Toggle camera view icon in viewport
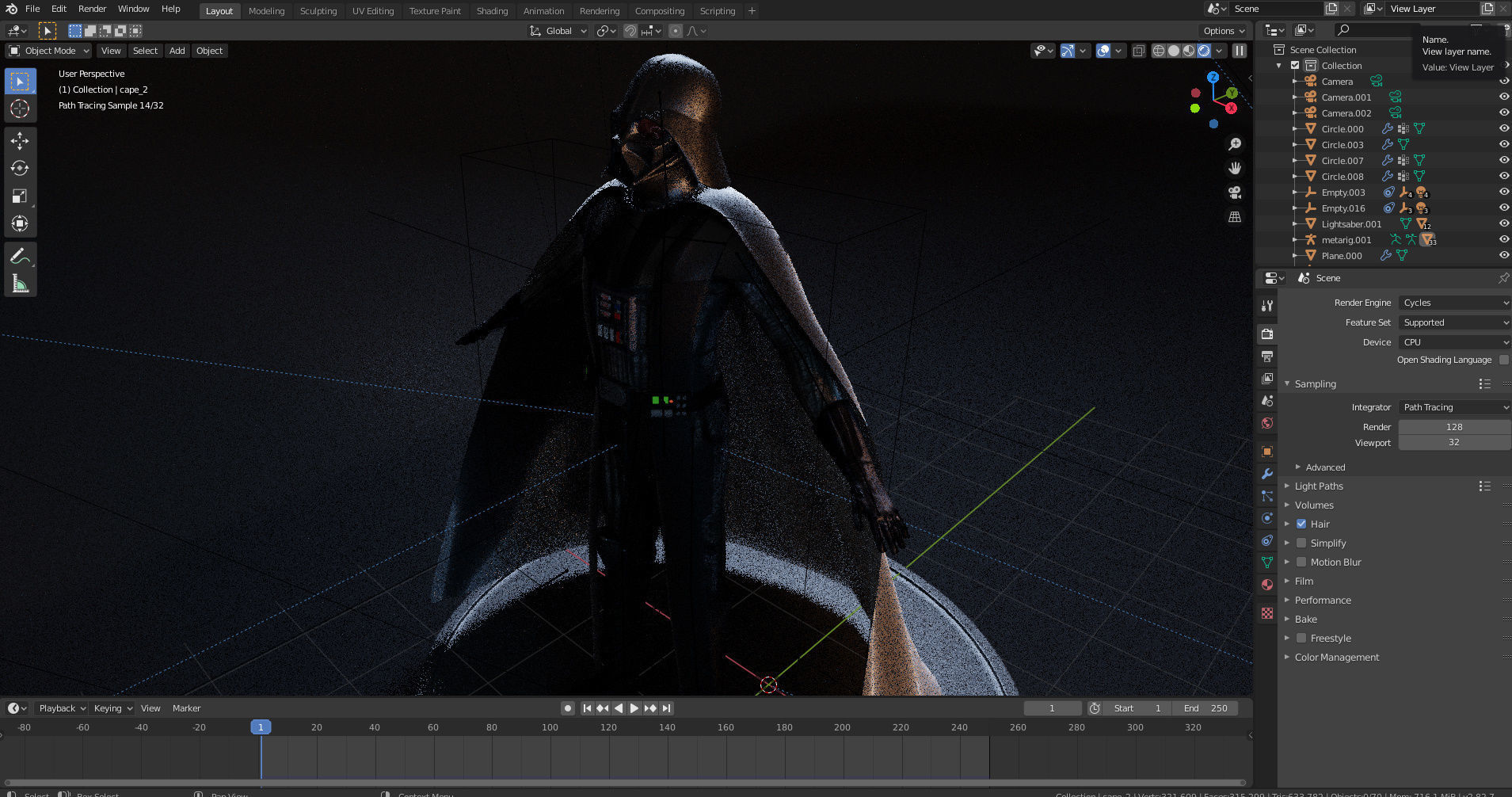Screen dimensions: 1512x797 (x=1234, y=193)
